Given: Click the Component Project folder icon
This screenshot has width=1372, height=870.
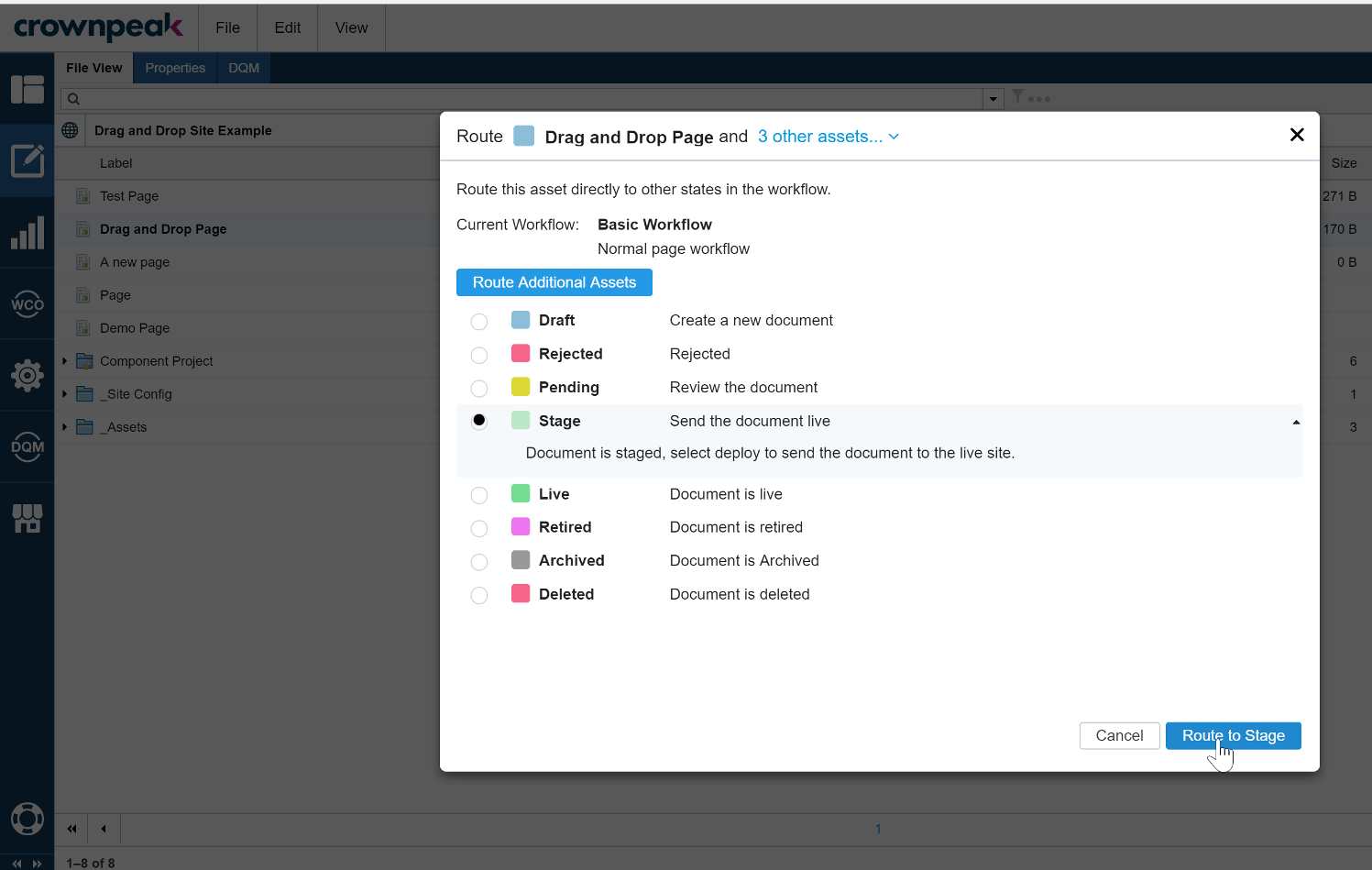Looking at the screenshot, I should point(85,361).
